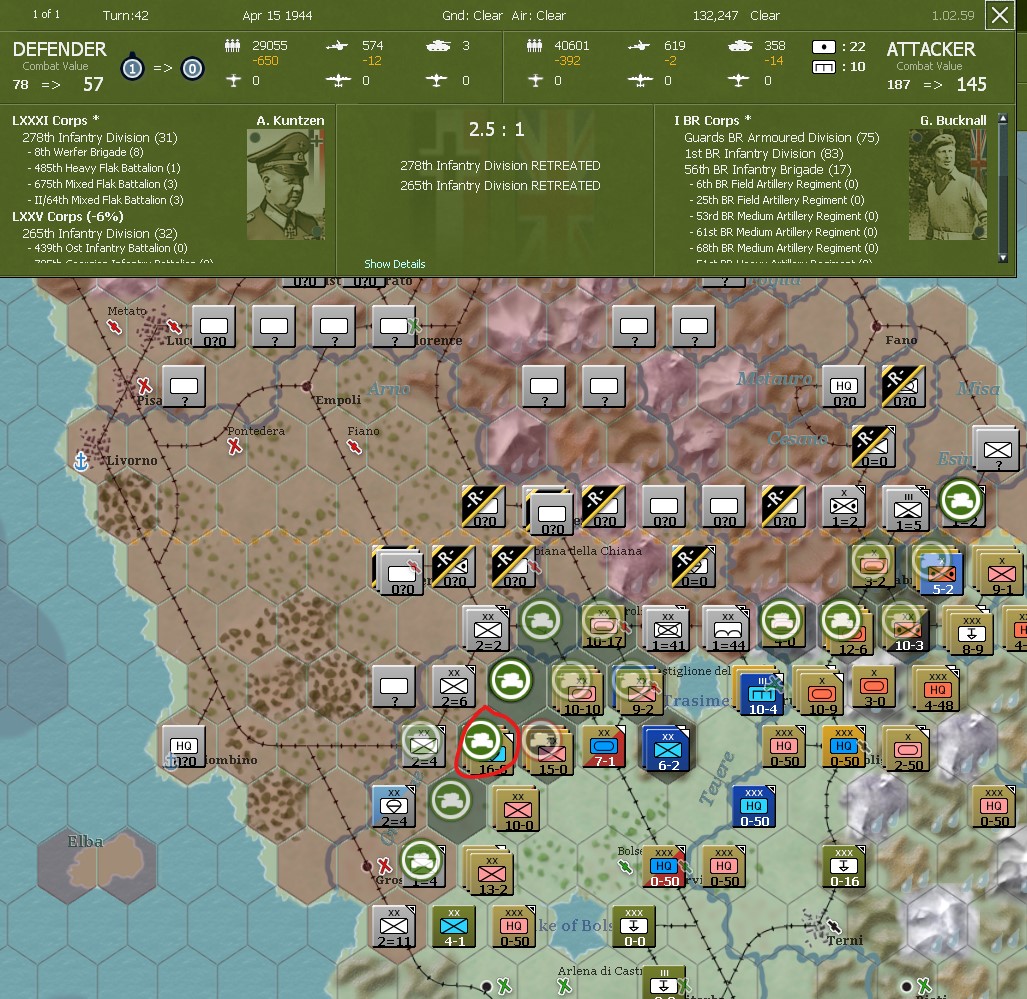The image size is (1027, 999).
Task: Click the fort level 1 circle
Action: (x=132, y=68)
